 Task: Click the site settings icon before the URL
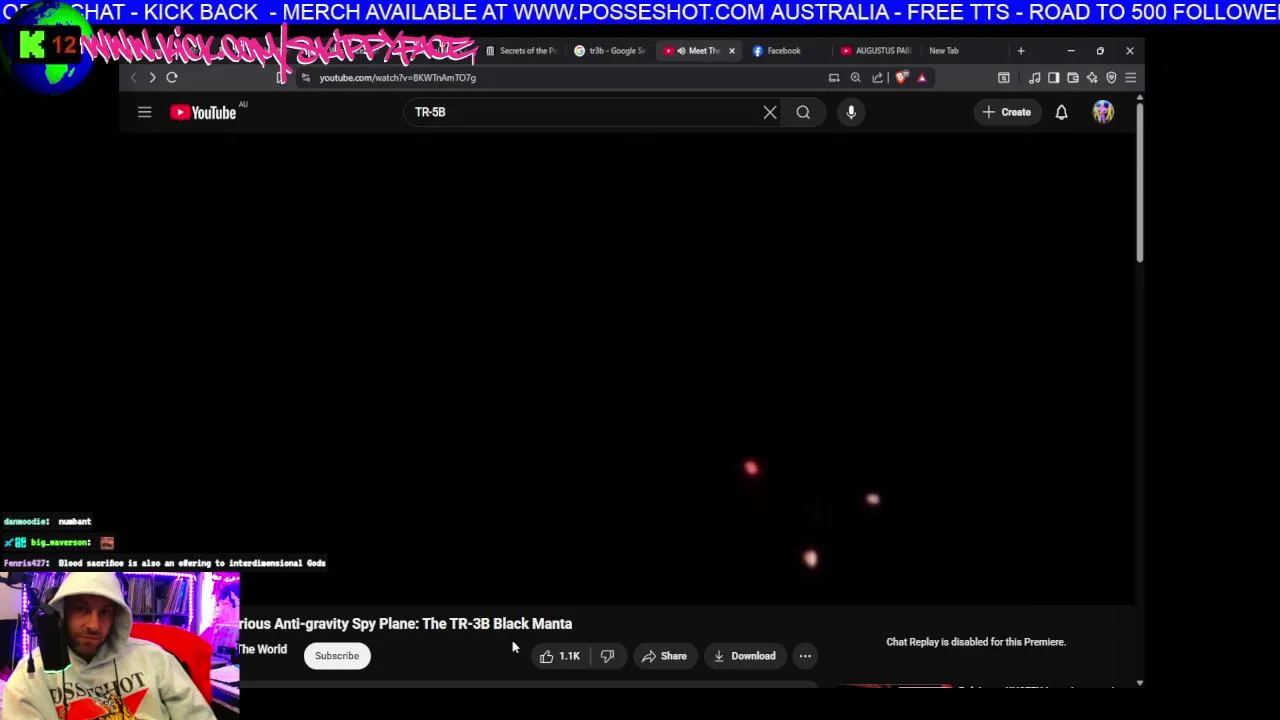[306, 77]
